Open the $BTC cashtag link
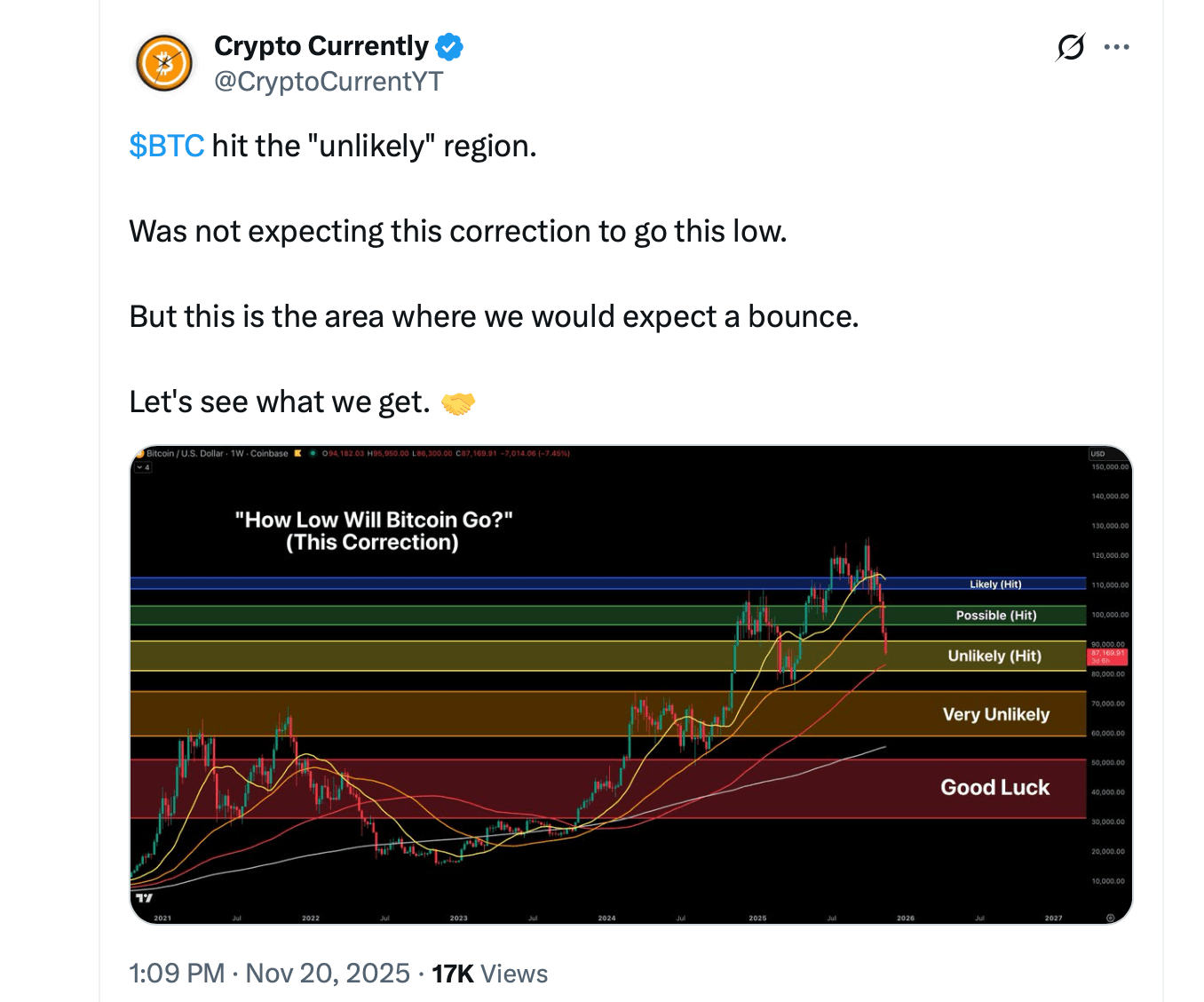 point(166,146)
